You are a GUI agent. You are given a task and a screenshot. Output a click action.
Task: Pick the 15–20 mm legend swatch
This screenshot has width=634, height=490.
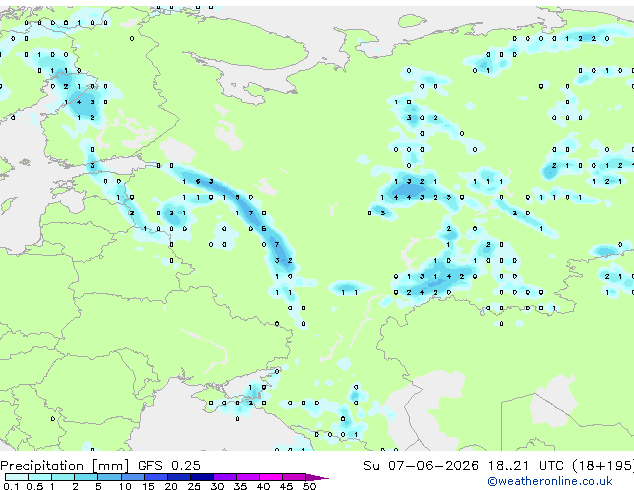click(x=156, y=477)
